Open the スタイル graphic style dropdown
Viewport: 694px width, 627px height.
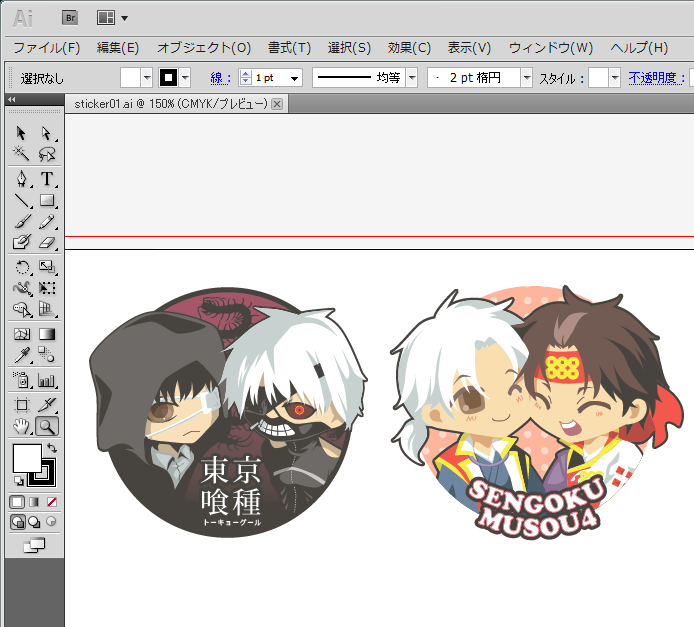point(614,78)
